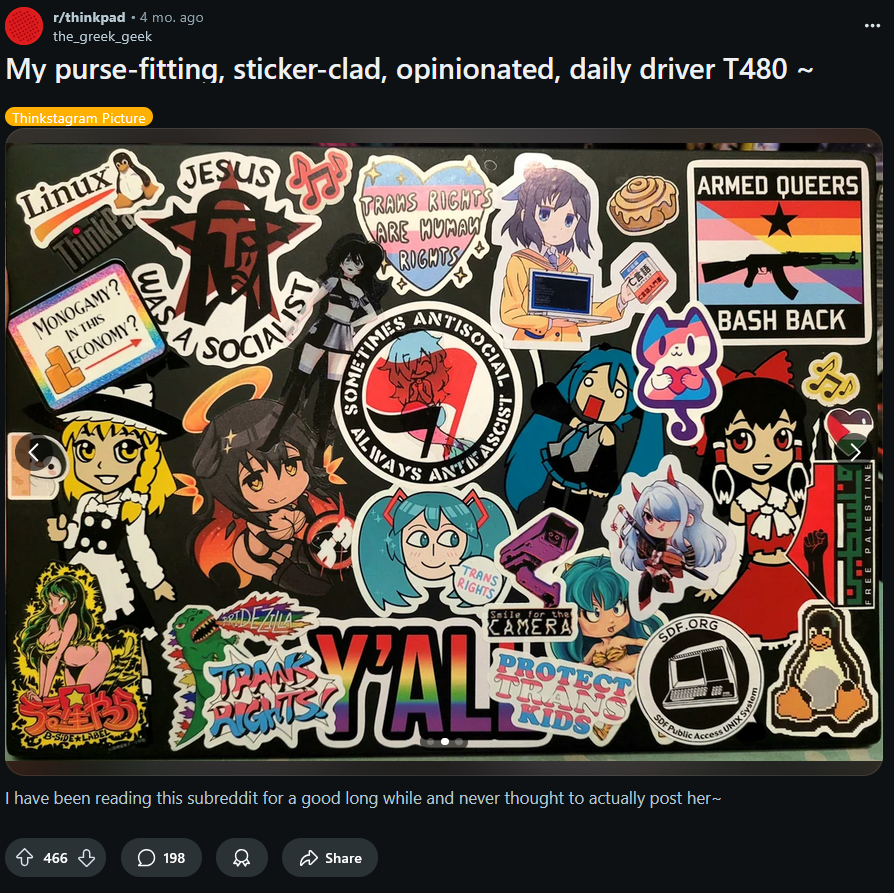
Task: Filter by Thinkstagram Picture flair
Action: coord(79,117)
